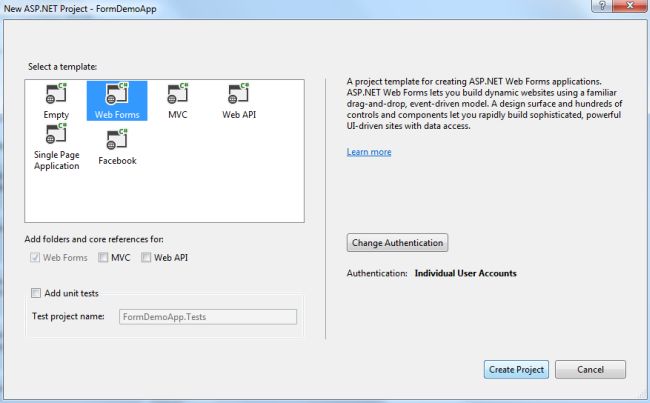The width and height of the screenshot is (650, 403).
Task: Click the Test project name field
Action: [x=208, y=317]
